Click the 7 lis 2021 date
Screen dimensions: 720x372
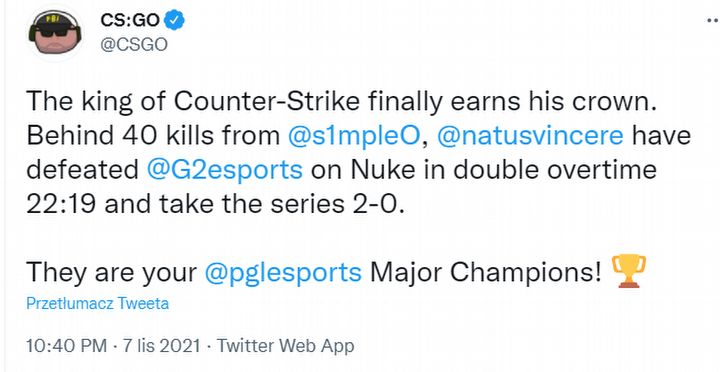click(x=161, y=346)
